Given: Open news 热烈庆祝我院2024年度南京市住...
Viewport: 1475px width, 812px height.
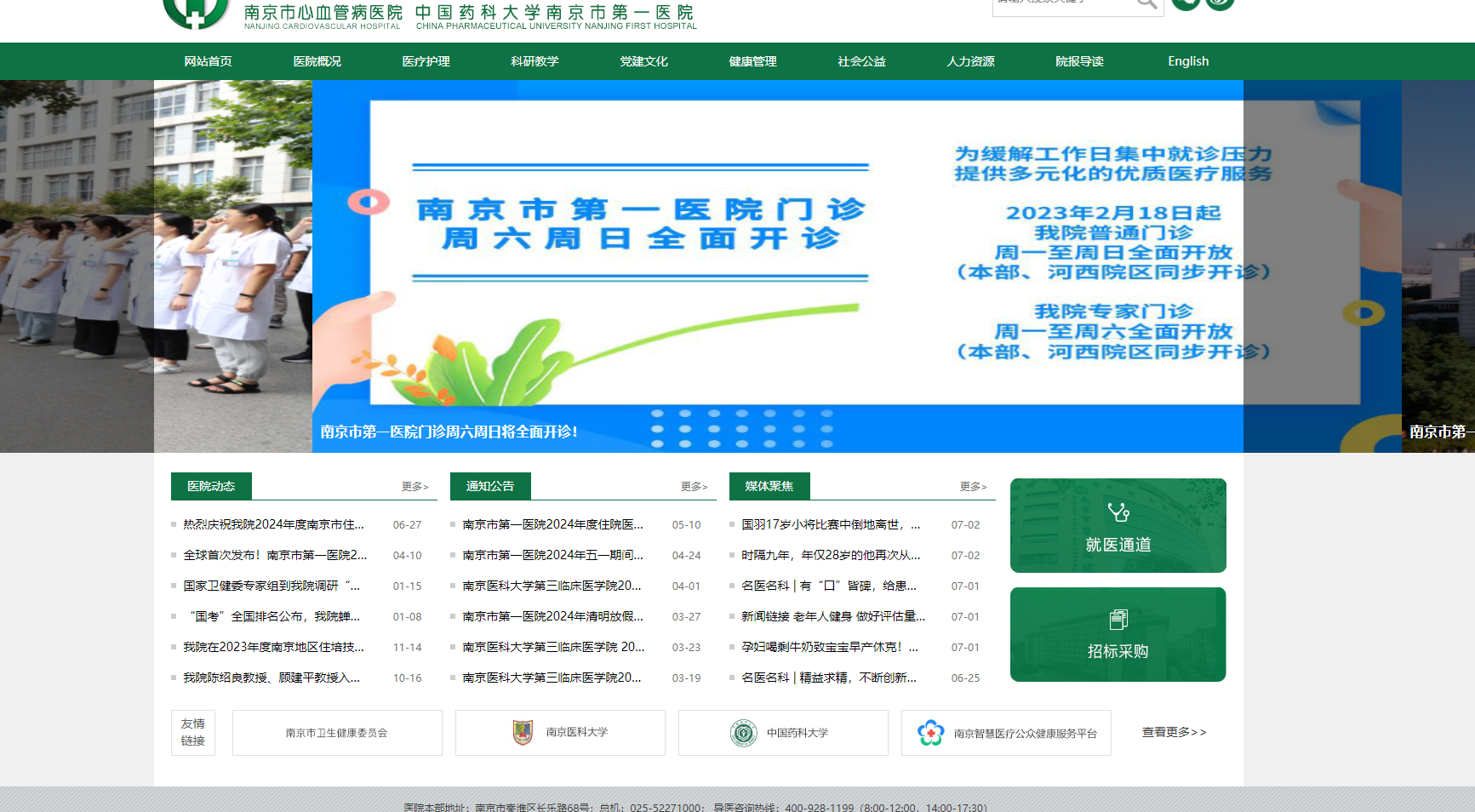Looking at the screenshot, I should pos(273,524).
